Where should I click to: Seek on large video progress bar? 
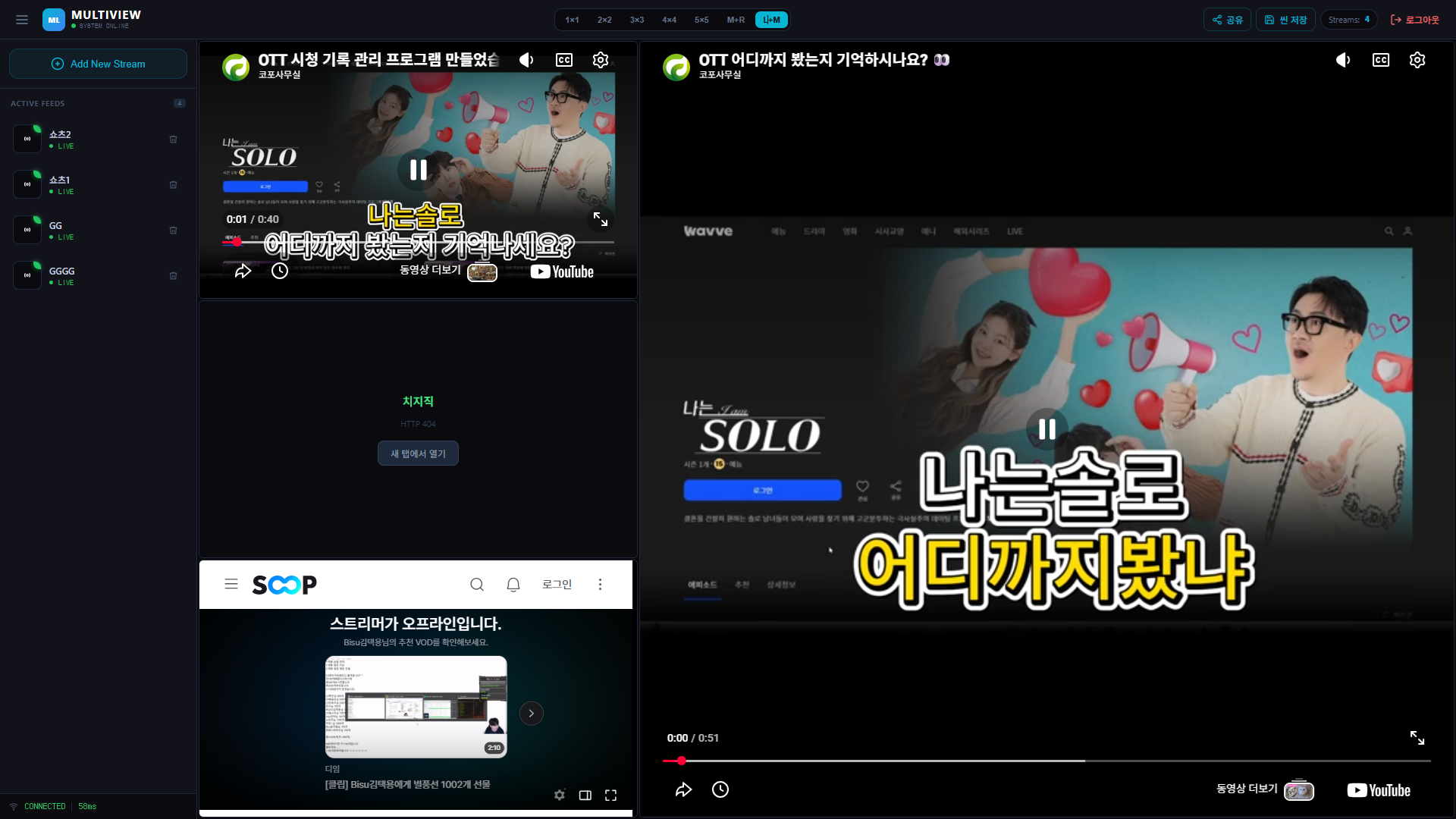[x=1046, y=761]
